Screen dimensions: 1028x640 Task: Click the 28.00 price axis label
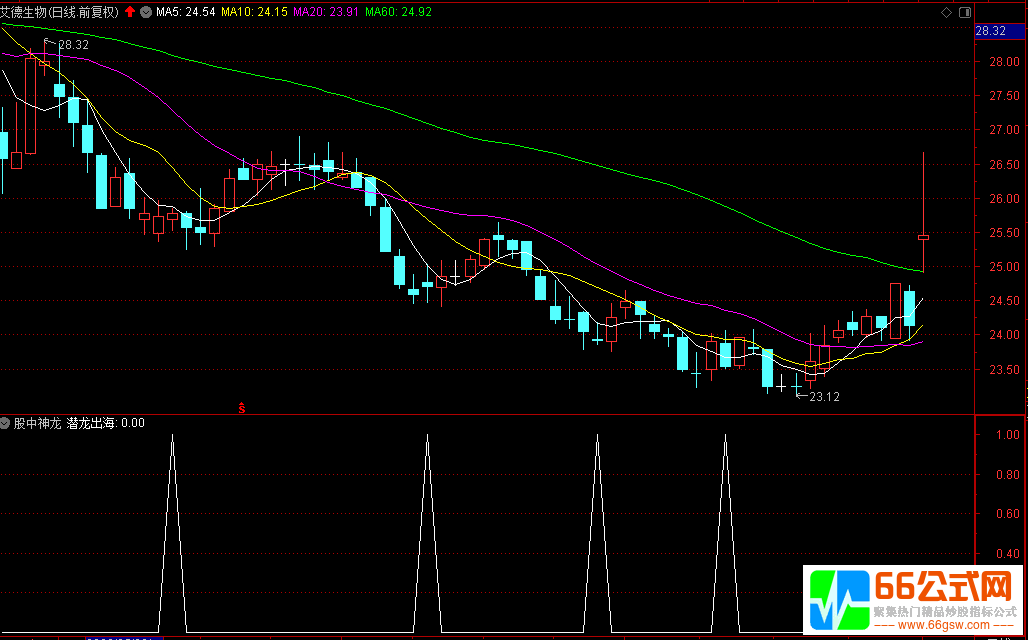(x=1005, y=62)
